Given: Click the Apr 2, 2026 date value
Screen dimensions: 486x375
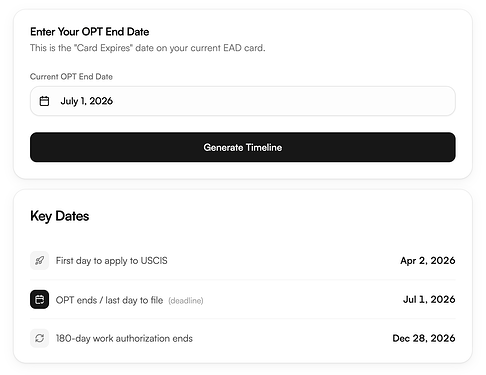Looking at the screenshot, I should 428,260.
